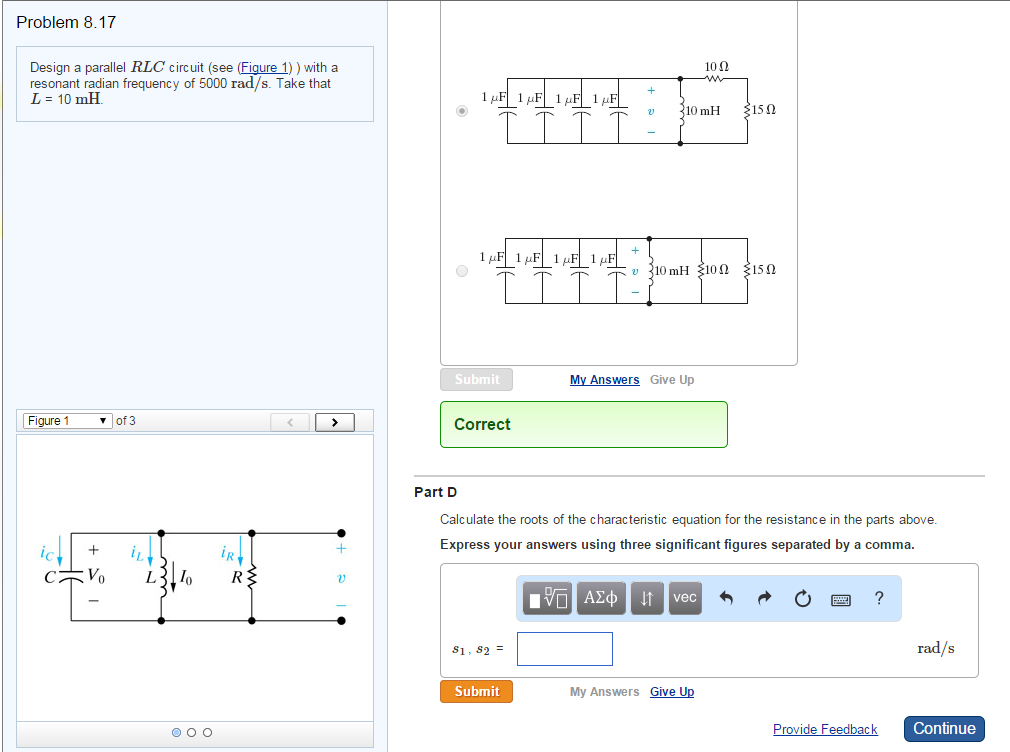Select the vec vector tool

click(x=685, y=598)
